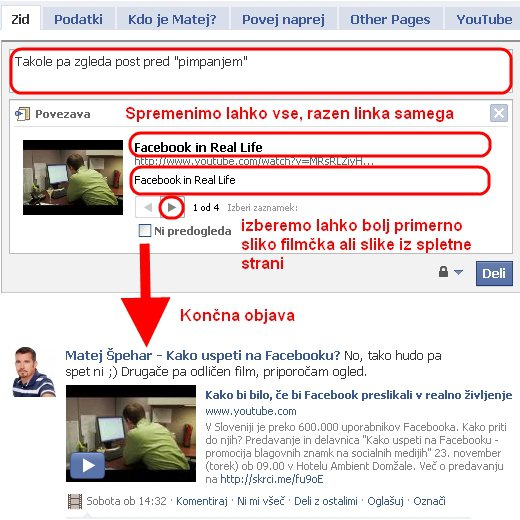Click the Povezava link attachment icon
Viewport: 520px width, 520px height.
pos(22,114)
